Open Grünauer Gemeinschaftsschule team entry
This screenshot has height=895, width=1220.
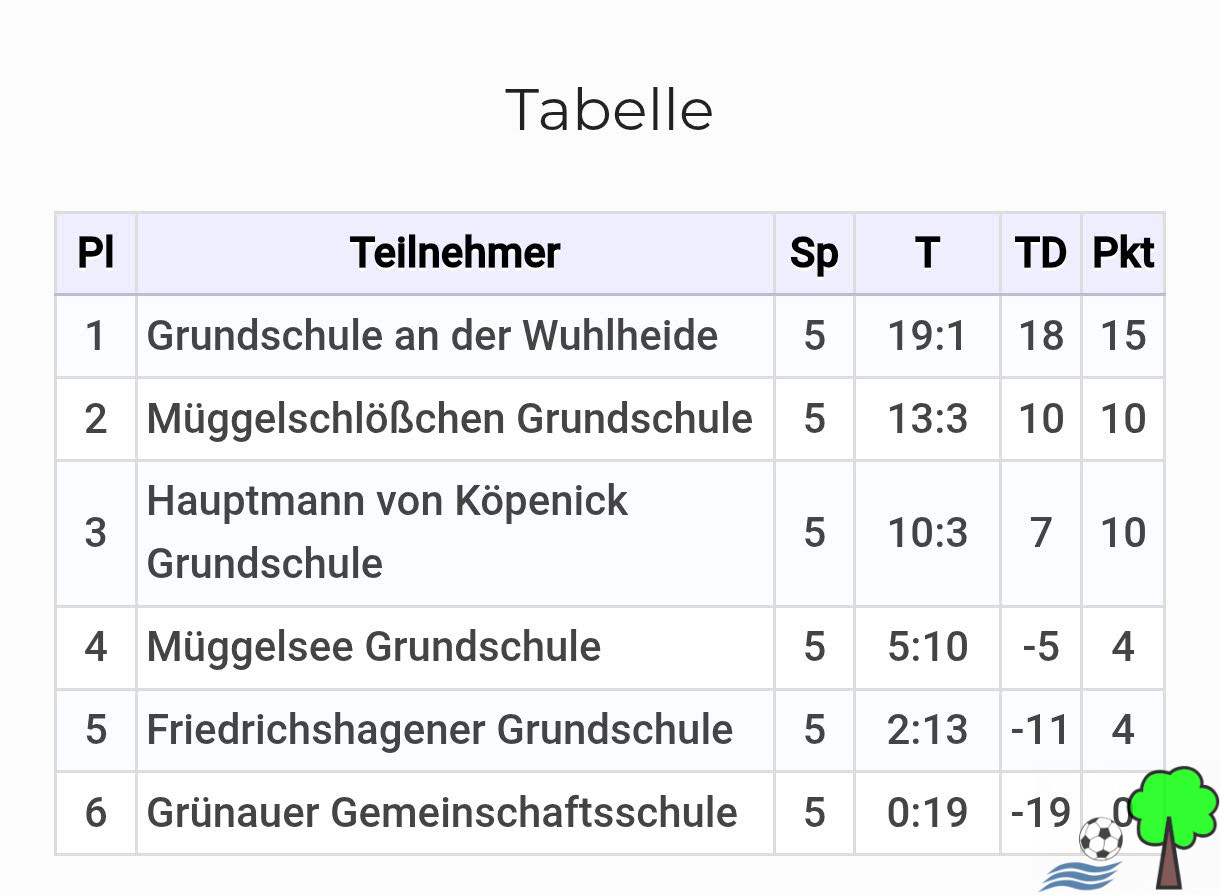(x=442, y=812)
